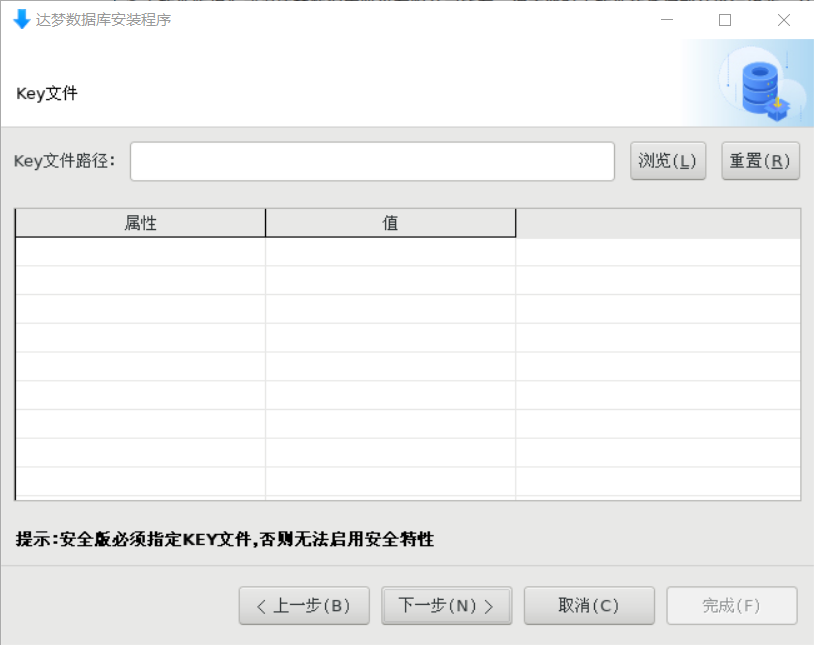Reset the key path with 重置(R)
This screenshot has height=645, width=814.
[x=760, y=161]
